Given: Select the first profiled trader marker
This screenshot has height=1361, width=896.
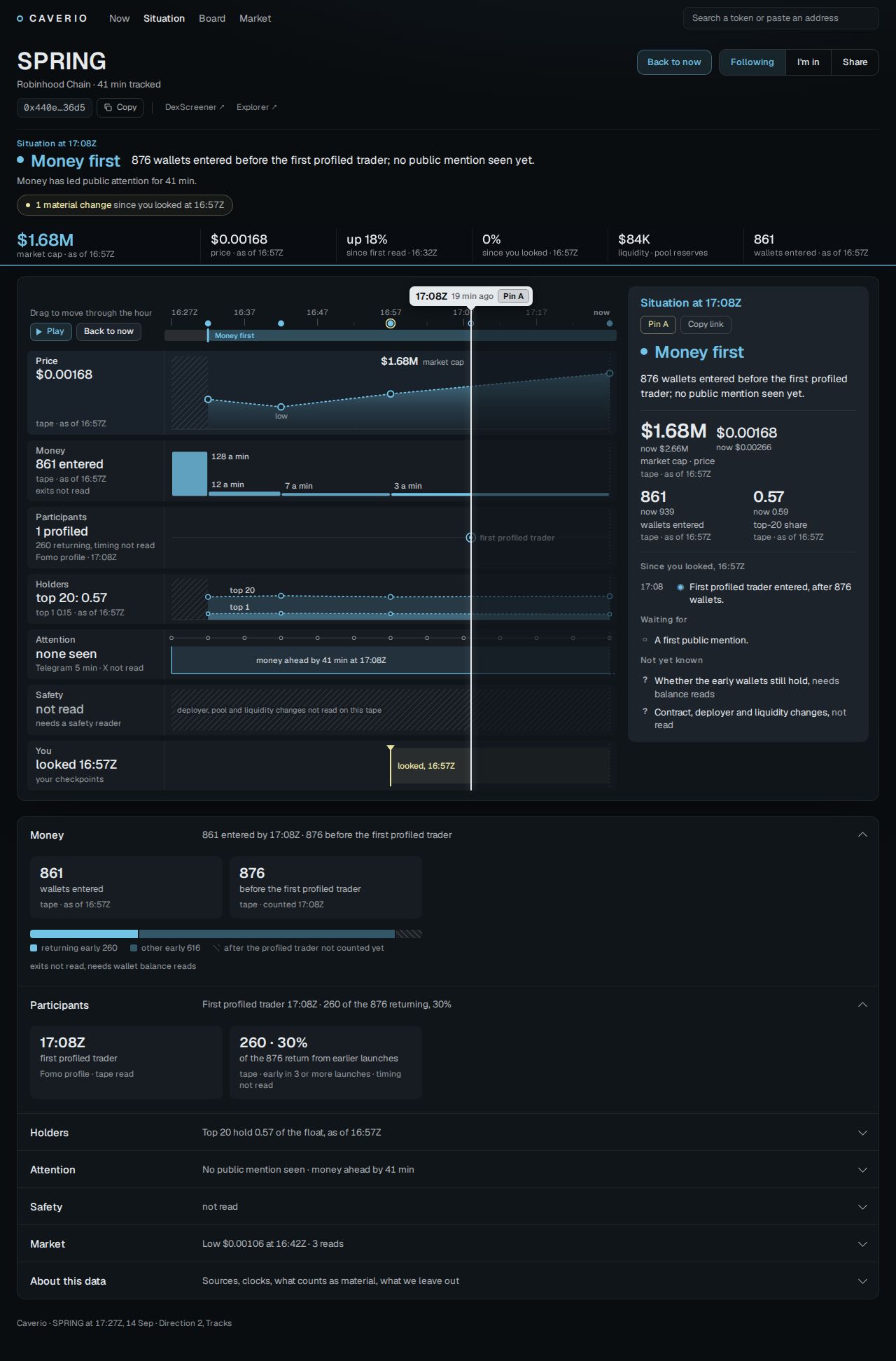Looking at the screenshot, I should point(470,538).
